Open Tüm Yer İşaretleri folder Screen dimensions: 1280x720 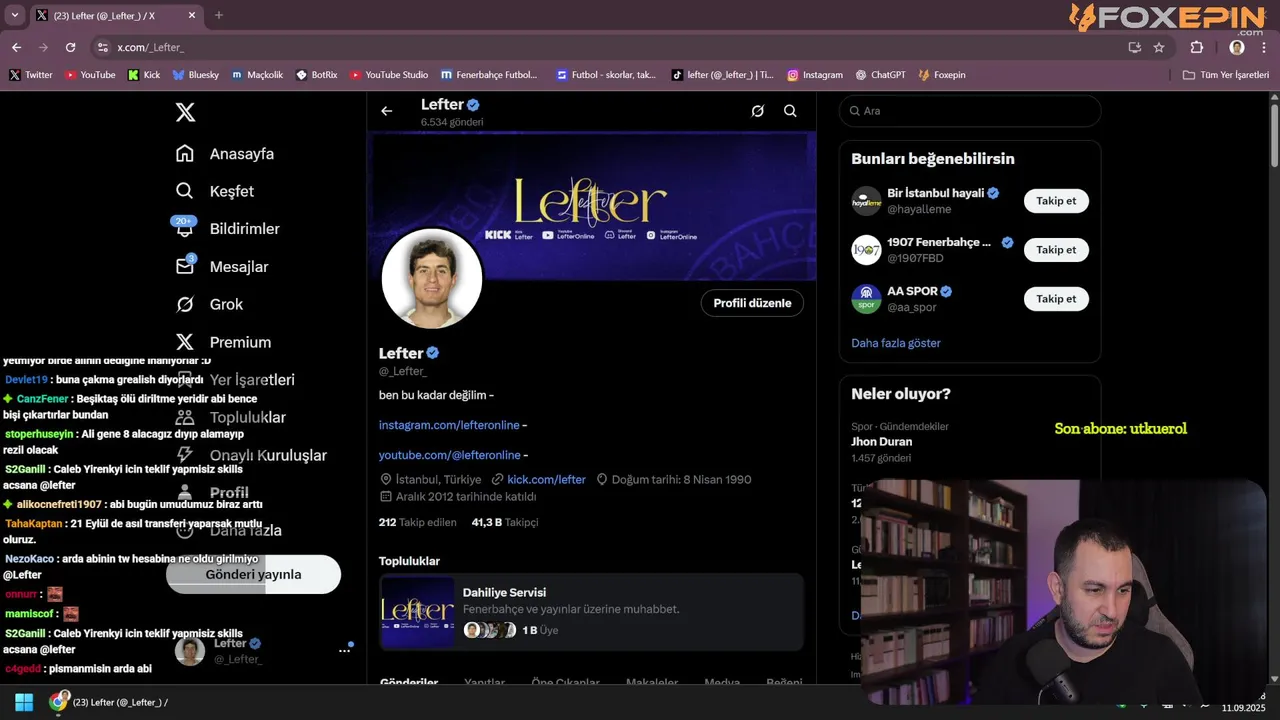[1225, 75]
